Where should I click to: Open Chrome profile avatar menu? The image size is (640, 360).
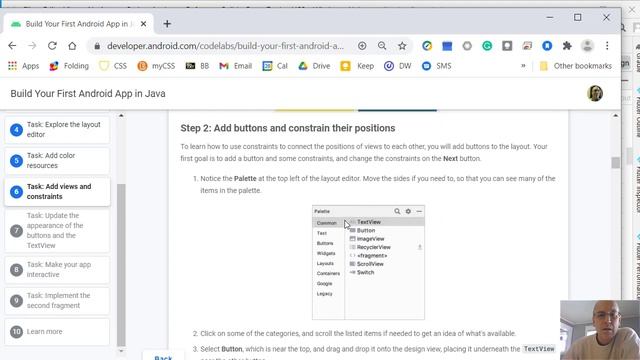587,46
